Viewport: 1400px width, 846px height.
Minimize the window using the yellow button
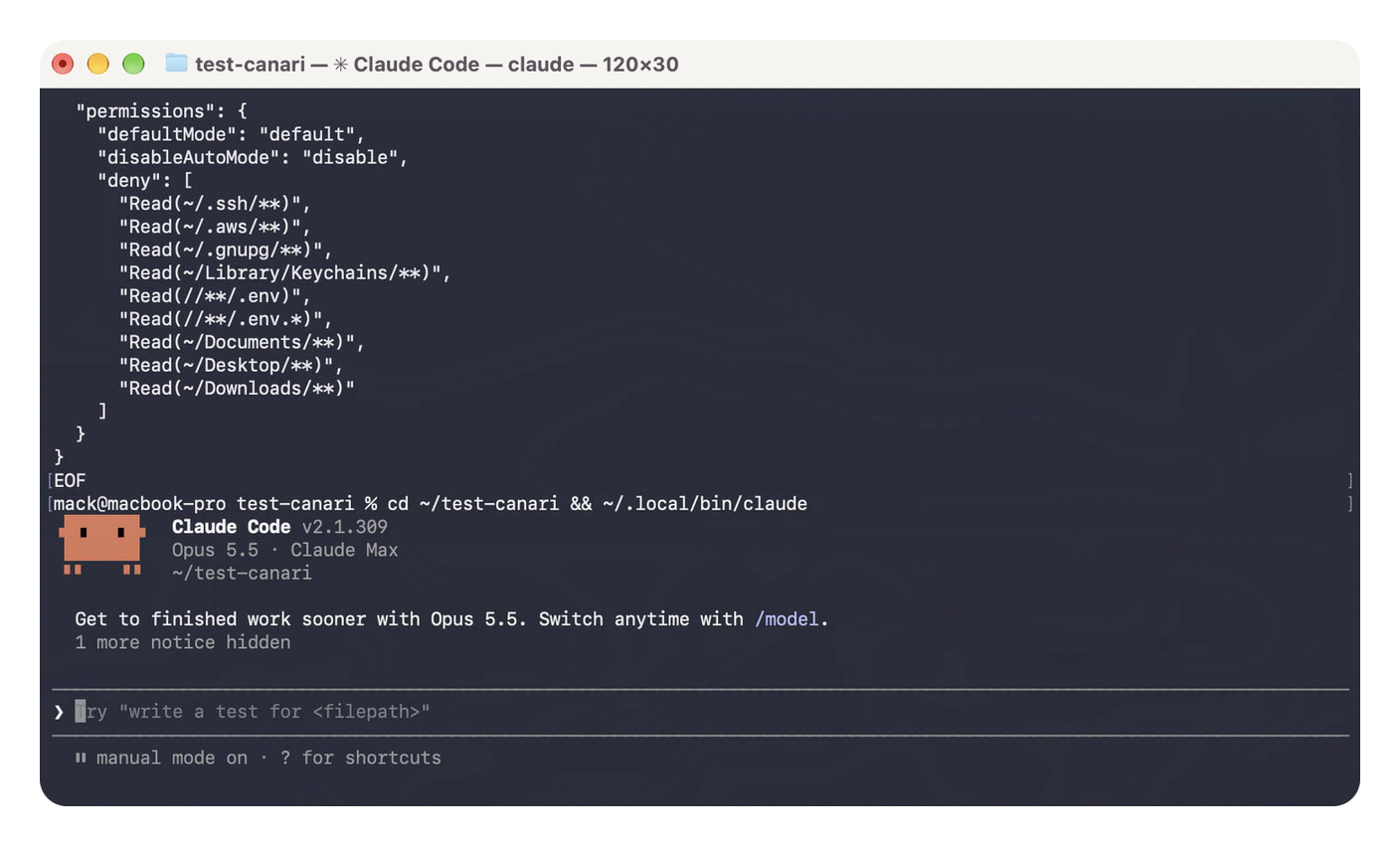tap(97, 64)
